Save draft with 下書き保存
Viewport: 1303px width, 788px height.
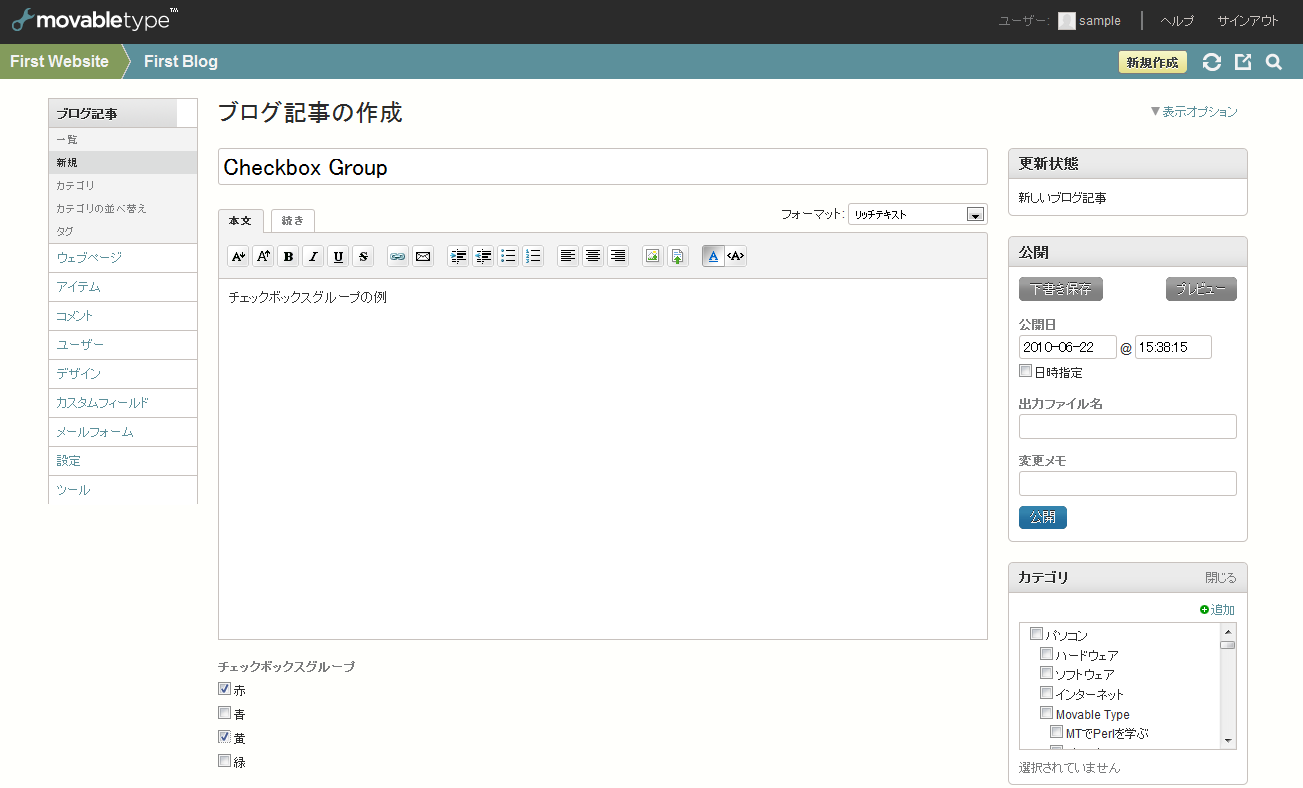tap(1061, 289)
